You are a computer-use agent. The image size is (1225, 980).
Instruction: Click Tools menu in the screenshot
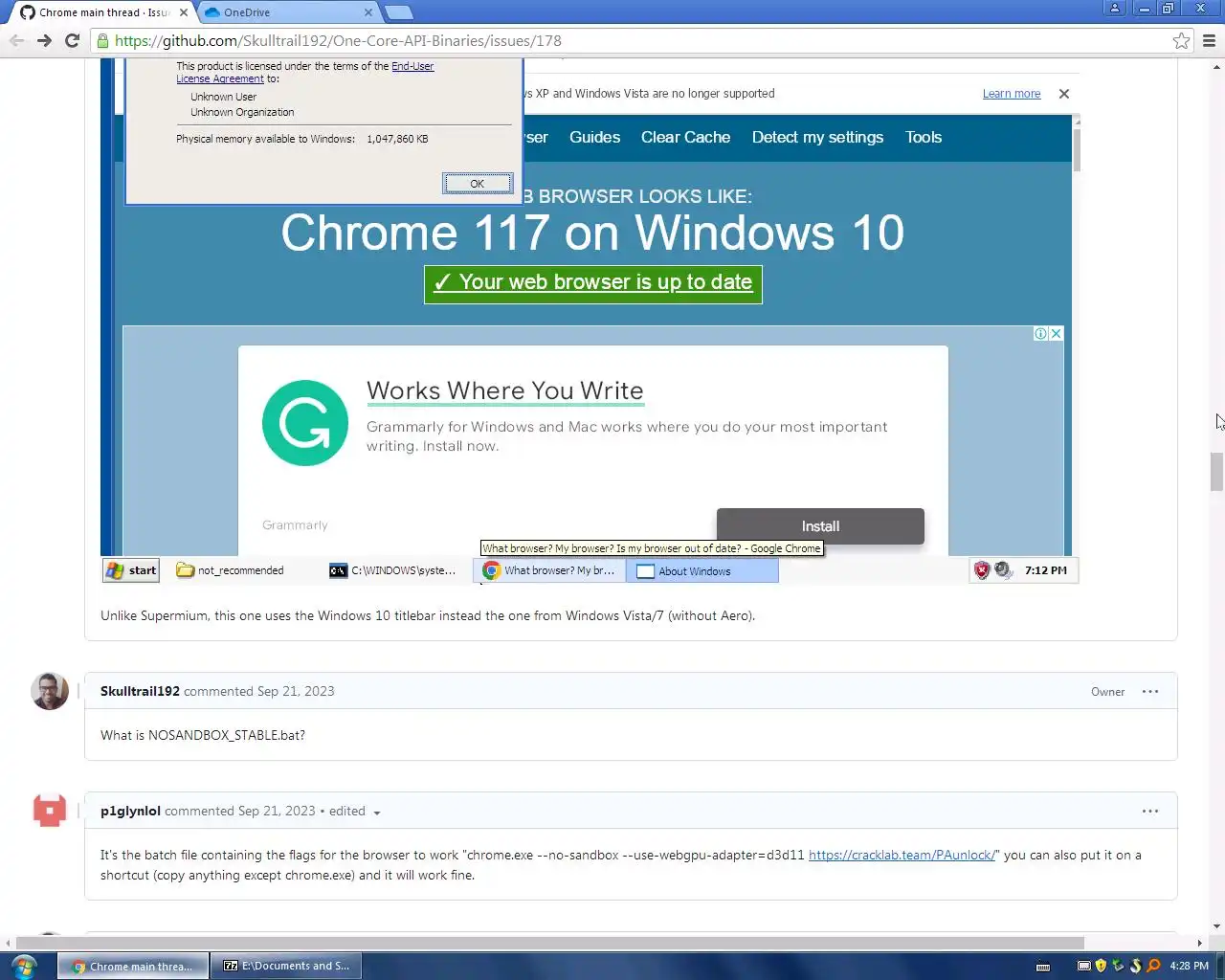pyautogui.click(x=924, y=137)
